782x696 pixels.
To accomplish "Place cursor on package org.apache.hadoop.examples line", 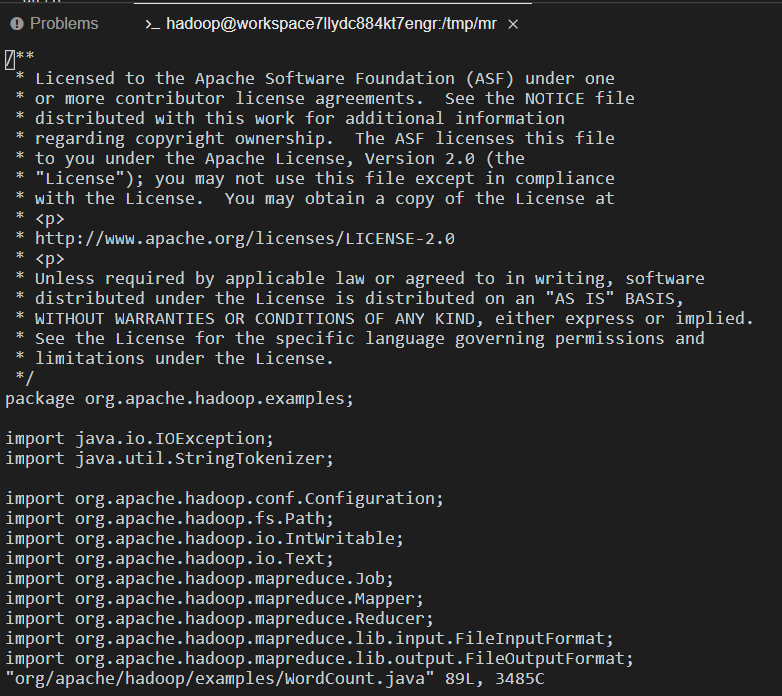I will 180,399.
